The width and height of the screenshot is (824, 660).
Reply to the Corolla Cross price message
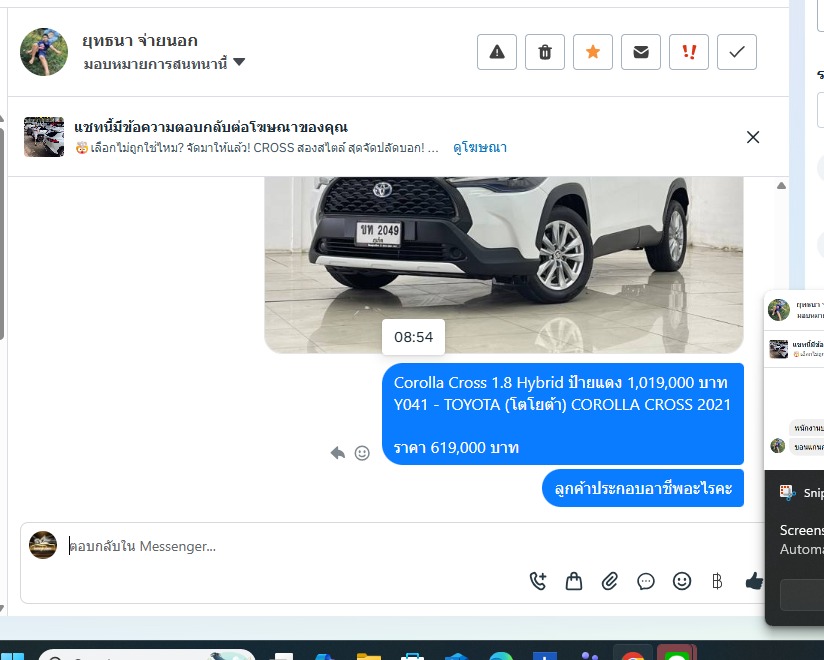click(337, 453)
